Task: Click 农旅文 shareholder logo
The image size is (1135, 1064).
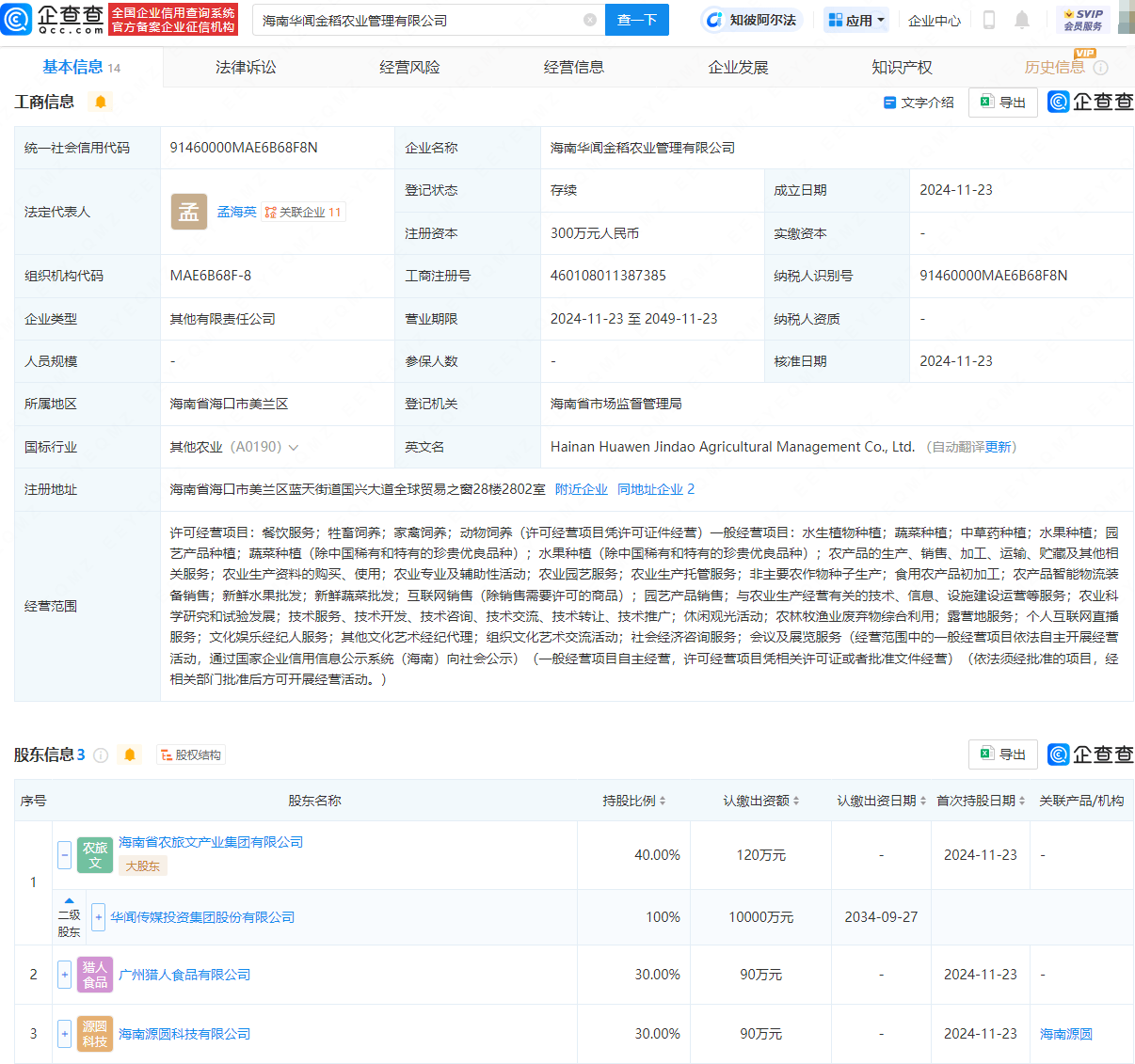Action: 95,855
